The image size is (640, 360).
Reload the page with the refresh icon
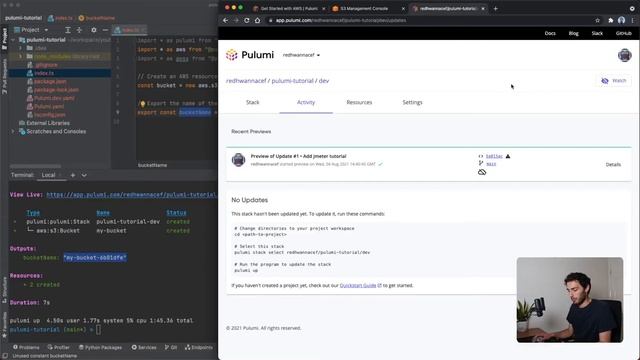pos(247,20)
